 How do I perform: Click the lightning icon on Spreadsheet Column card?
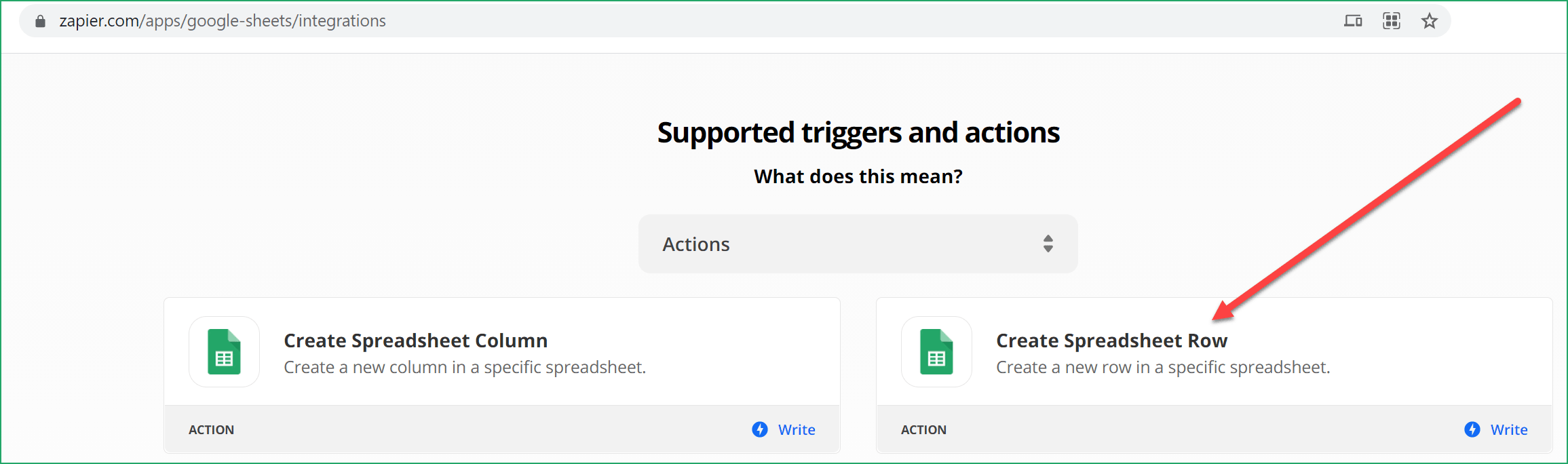[760, 429]
